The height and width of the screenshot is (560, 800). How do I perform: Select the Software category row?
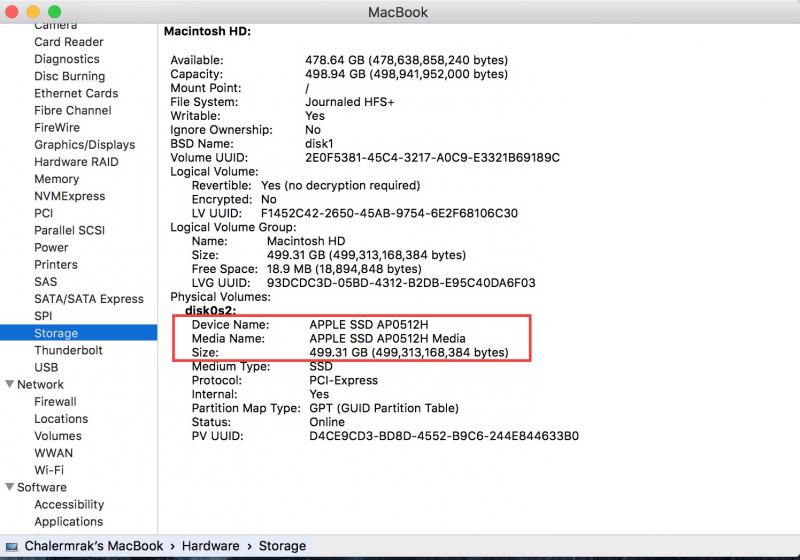point(41,487)
